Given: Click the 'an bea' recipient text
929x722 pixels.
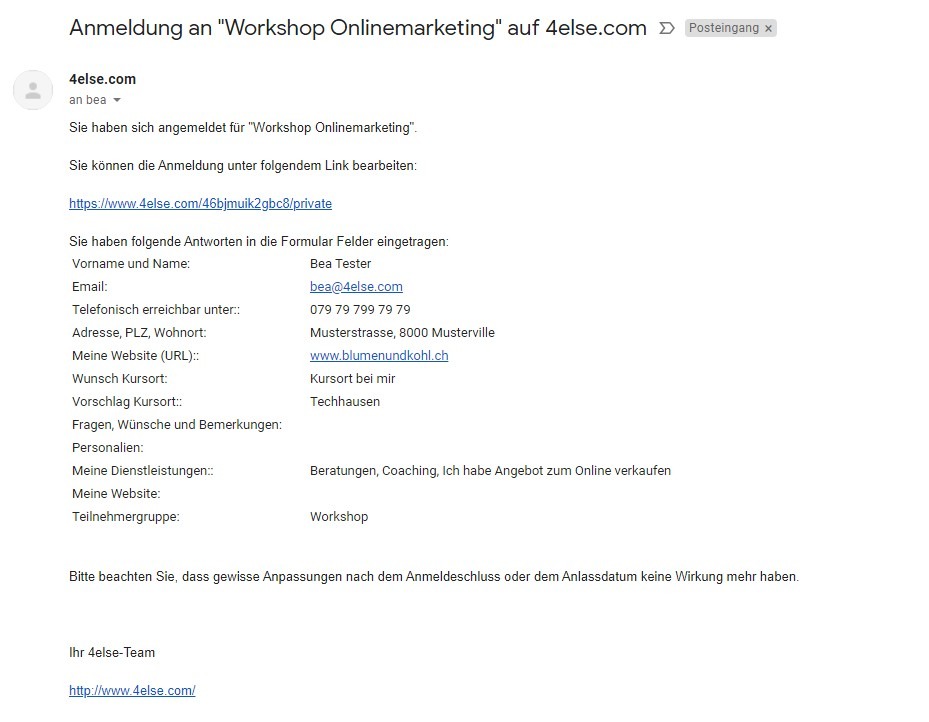Looking at the screenshot, I should point(88,100).
